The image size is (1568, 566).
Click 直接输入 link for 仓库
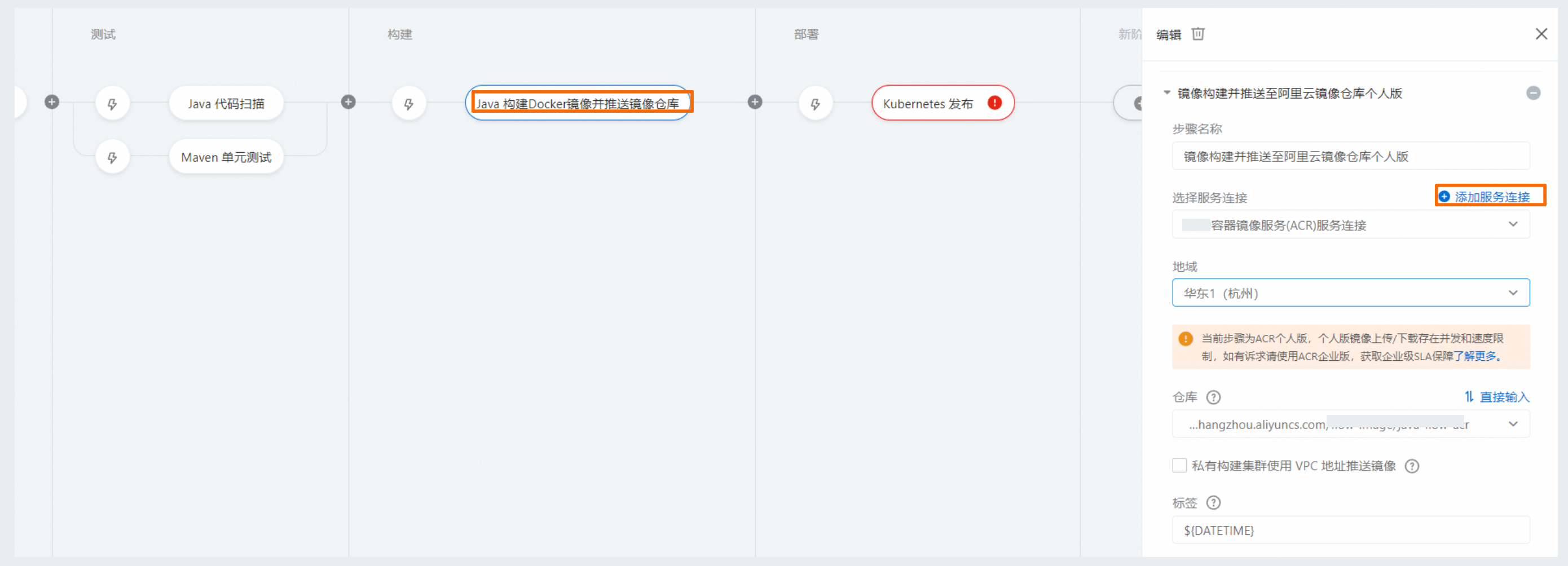tap(1496, 397)
